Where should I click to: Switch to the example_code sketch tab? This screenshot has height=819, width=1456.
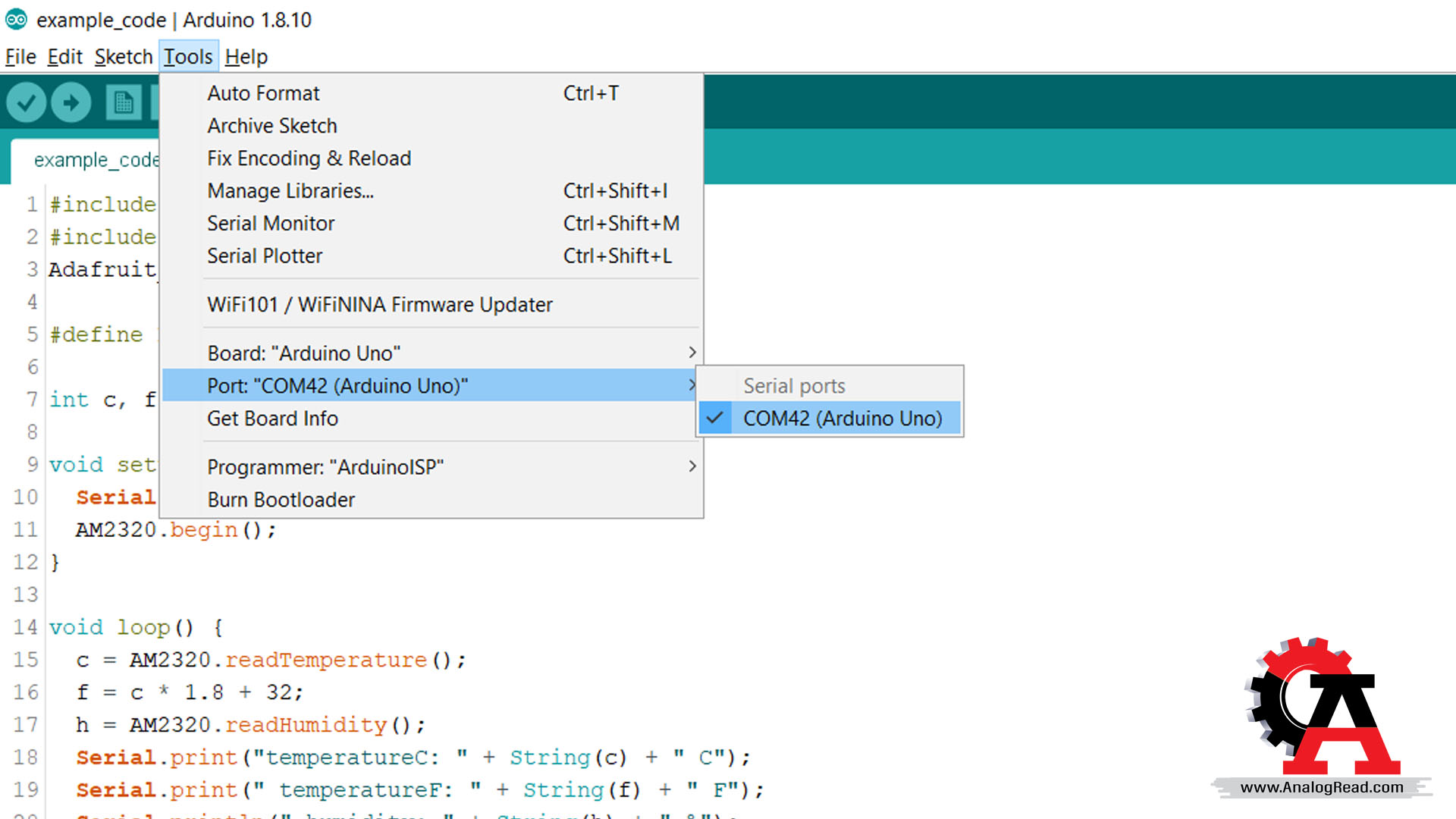(86, 160)
